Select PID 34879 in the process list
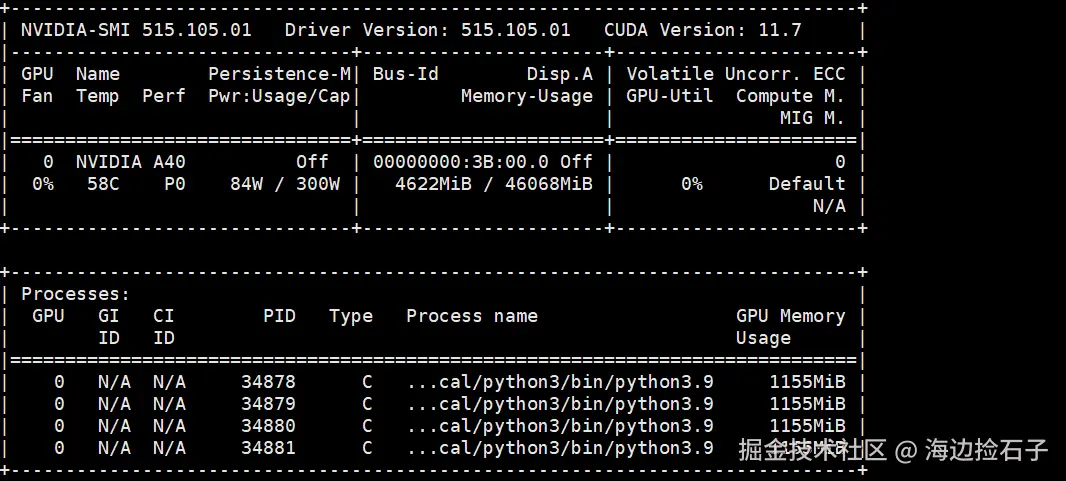This screenshot has height=481, width=1066. (x=268, y=404)
